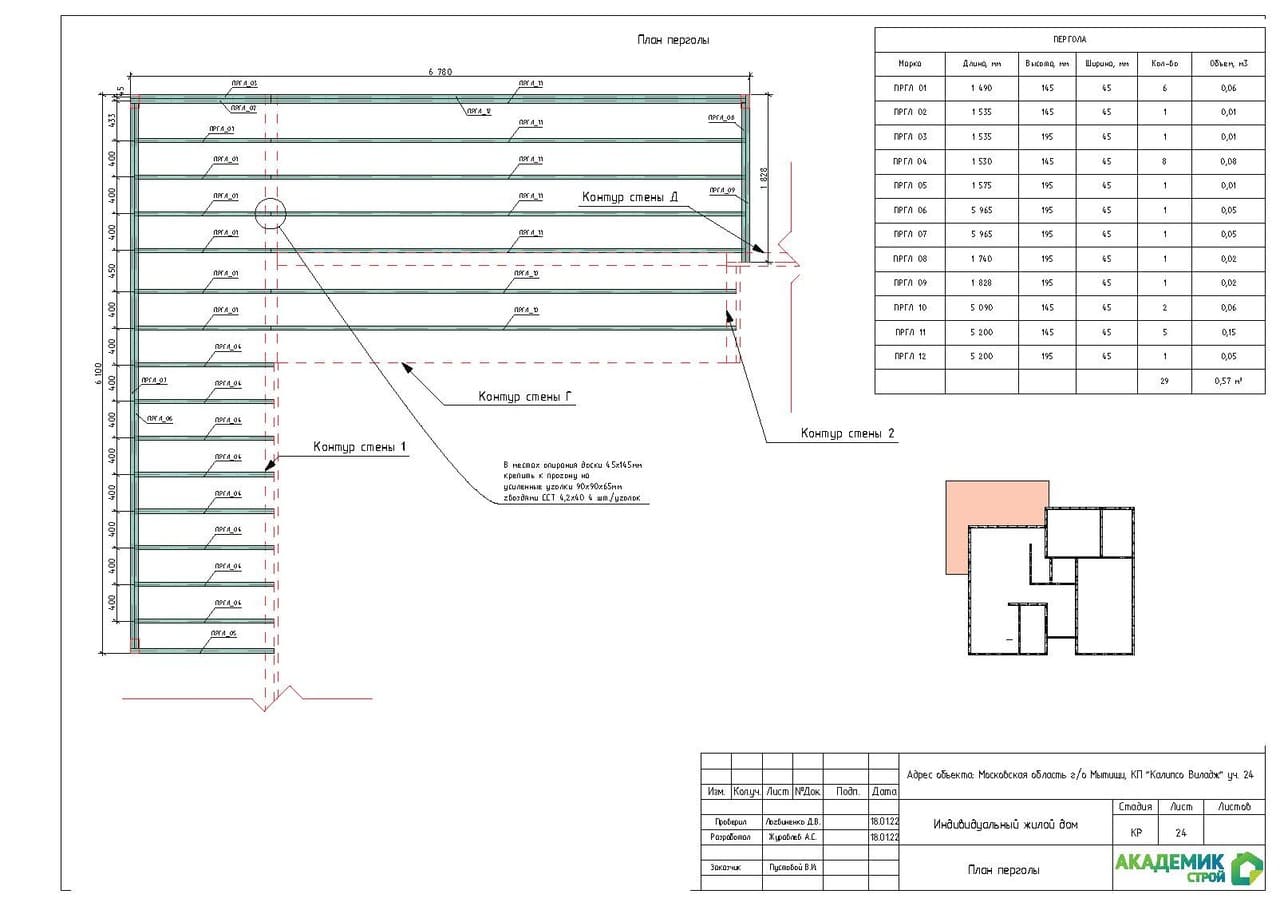This screenshot has height=906, width=1280.
Task: Click the break-line symbol below Контур стены 1
Action: [x=277, y=698]
